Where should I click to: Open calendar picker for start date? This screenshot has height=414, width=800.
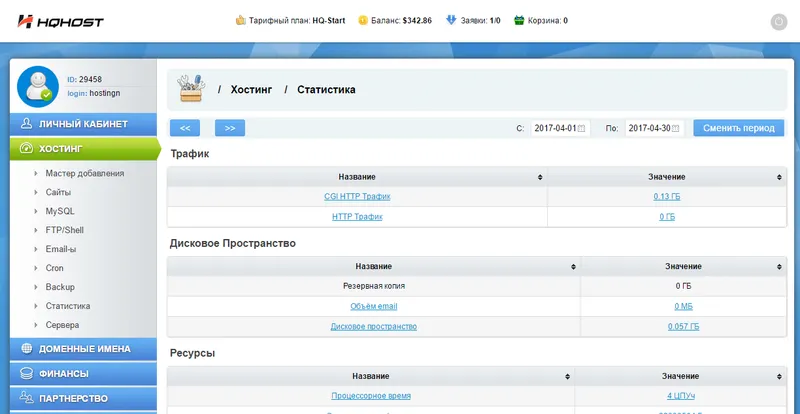tap(581, 129)
